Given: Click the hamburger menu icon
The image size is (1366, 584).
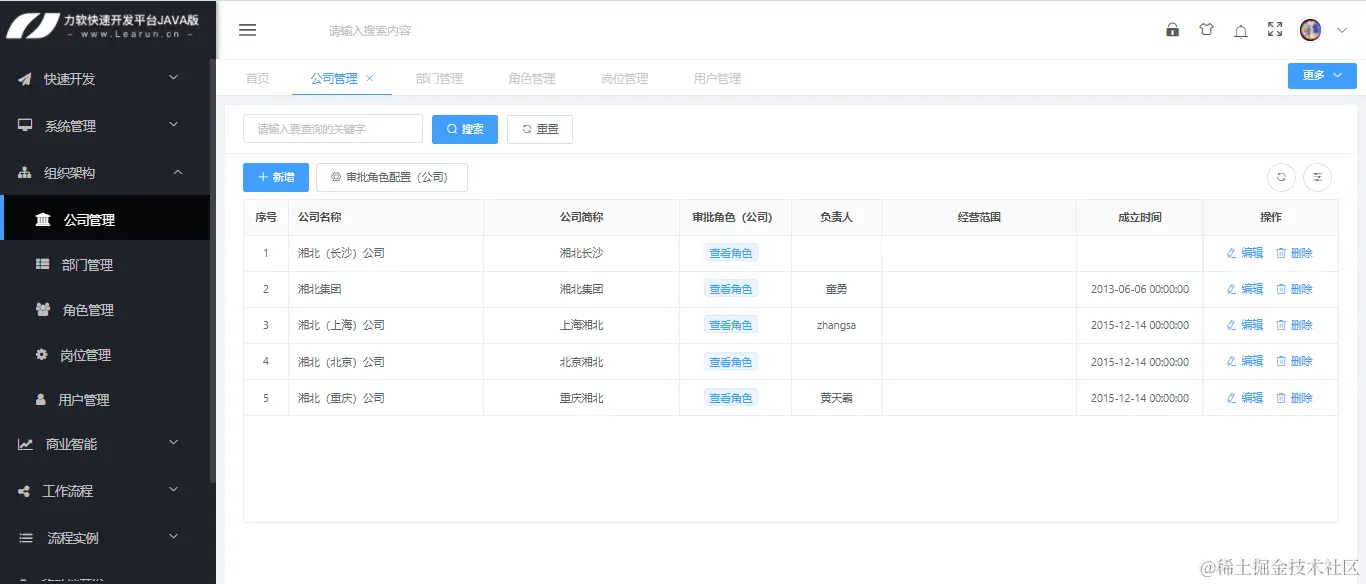Looking at the screenshot, I should (247, 29).
